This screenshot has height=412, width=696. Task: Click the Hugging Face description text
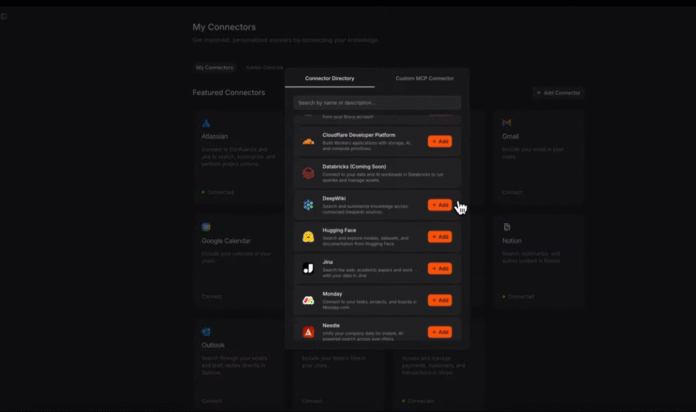coord(365,241)
